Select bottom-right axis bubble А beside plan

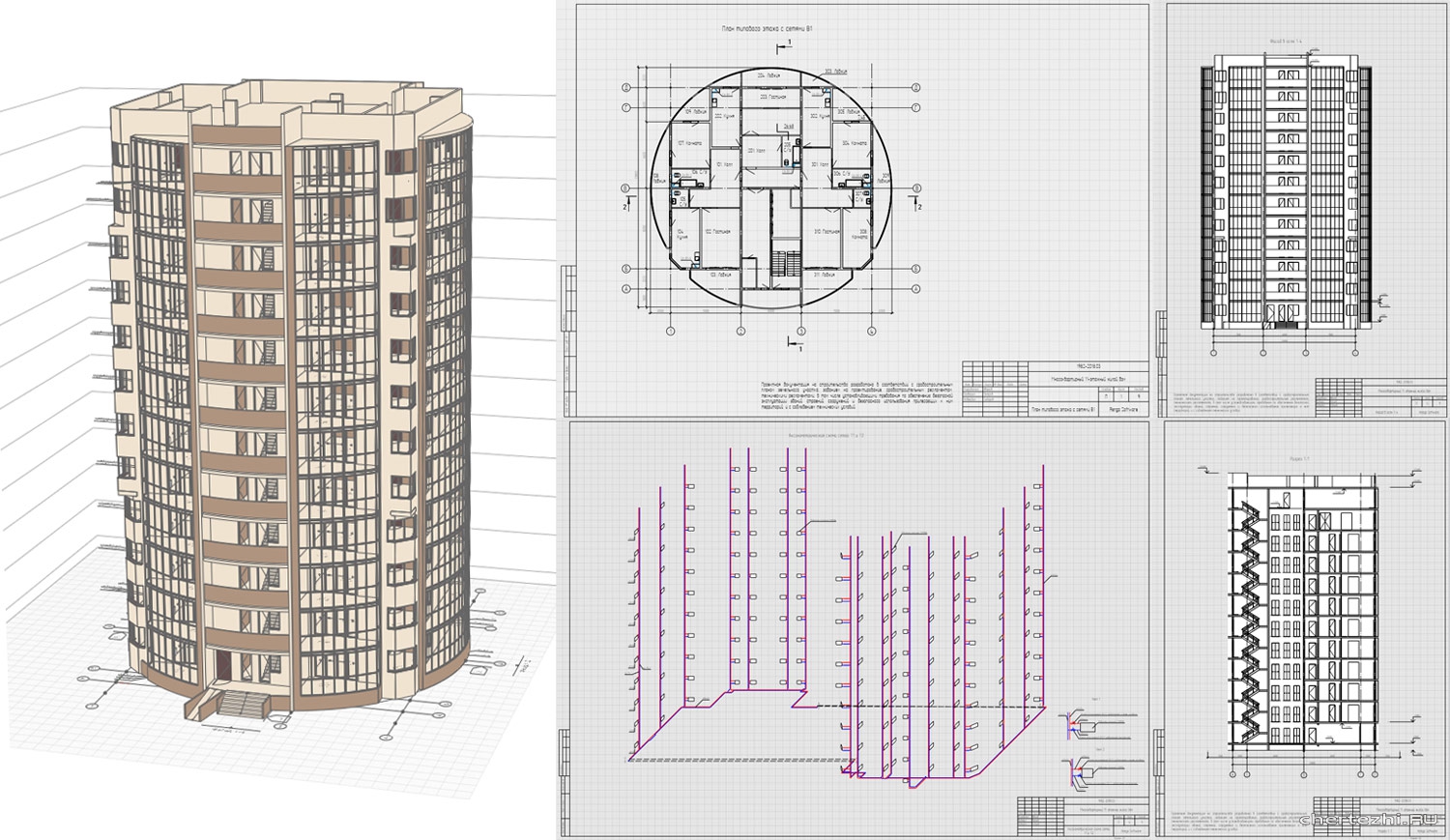pyautogui.click(x=915, y=288)
